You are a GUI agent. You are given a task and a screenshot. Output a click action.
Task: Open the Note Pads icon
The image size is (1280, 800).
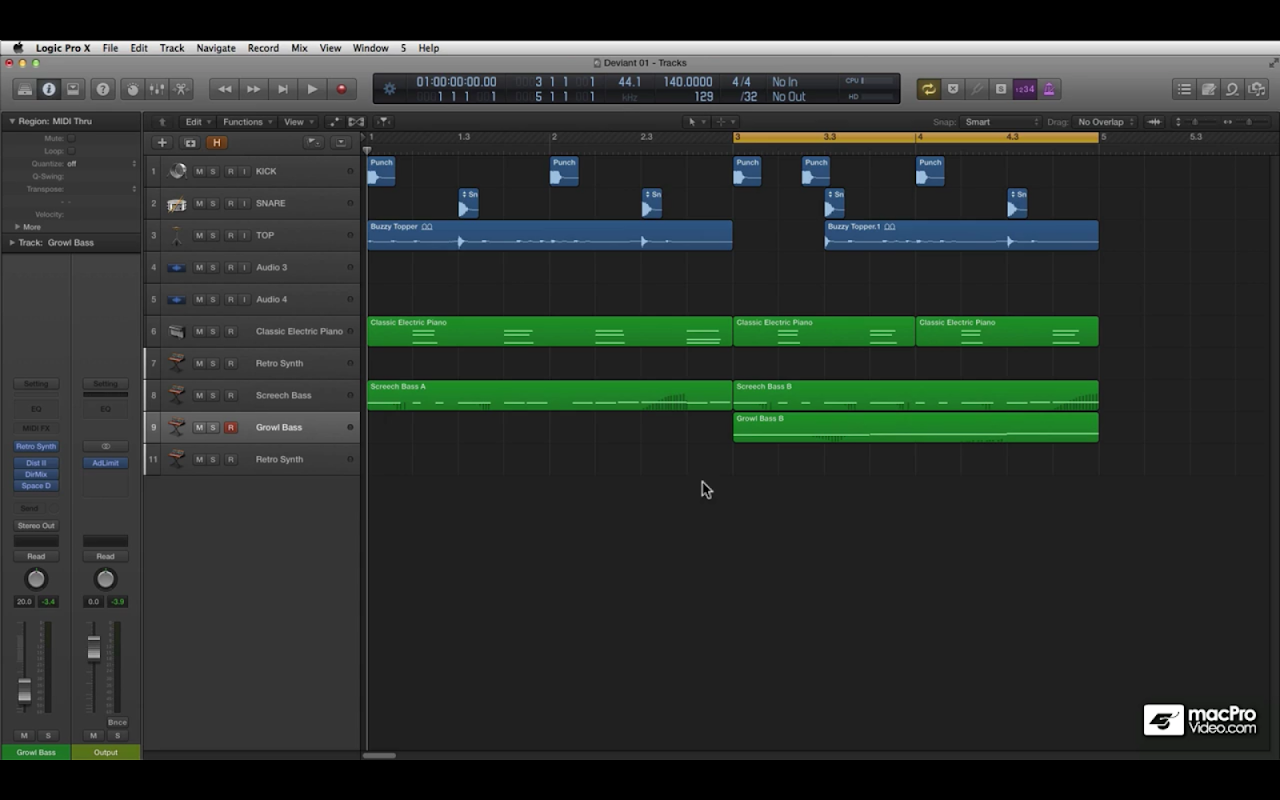[1208, 89]
